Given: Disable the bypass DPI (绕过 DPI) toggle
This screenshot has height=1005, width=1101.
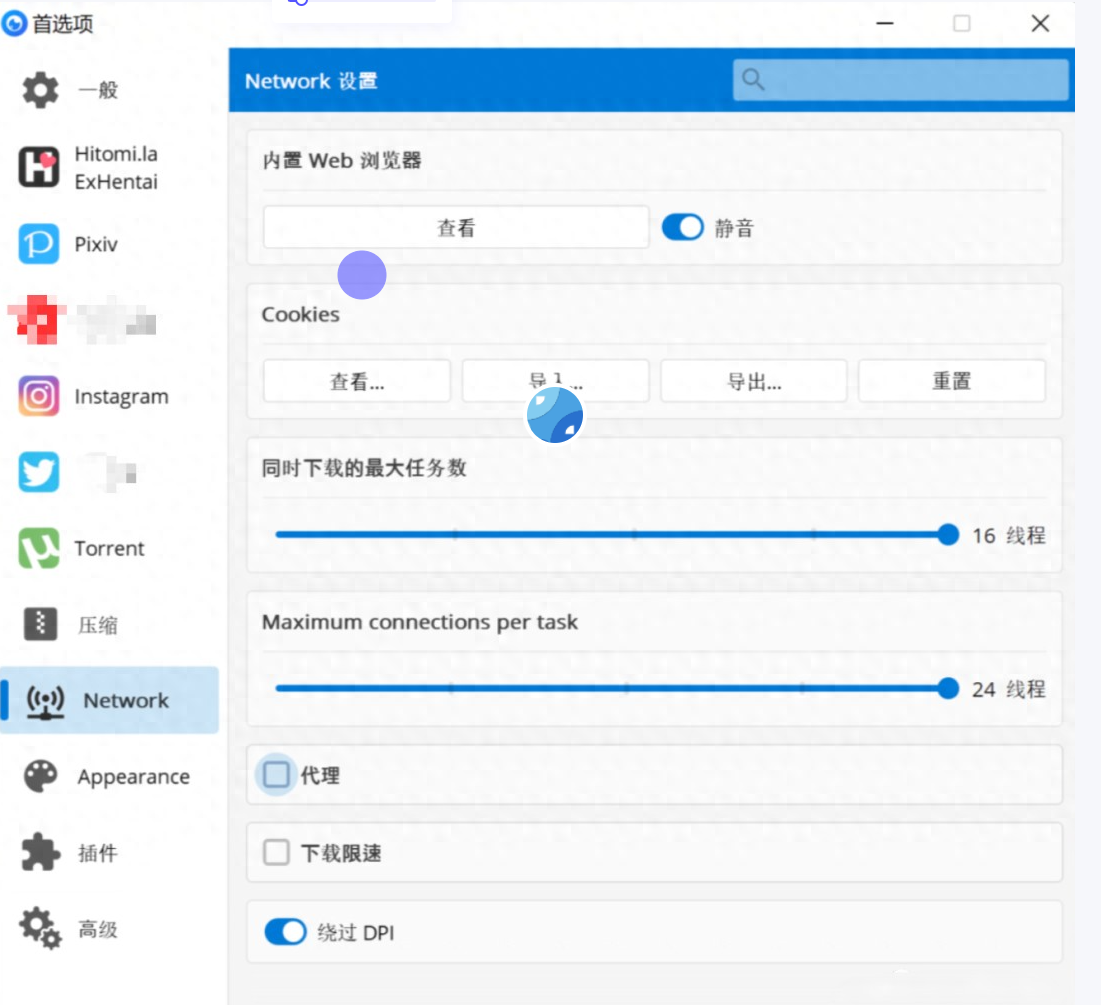Looking at the screenshot, I should [285, 932].
